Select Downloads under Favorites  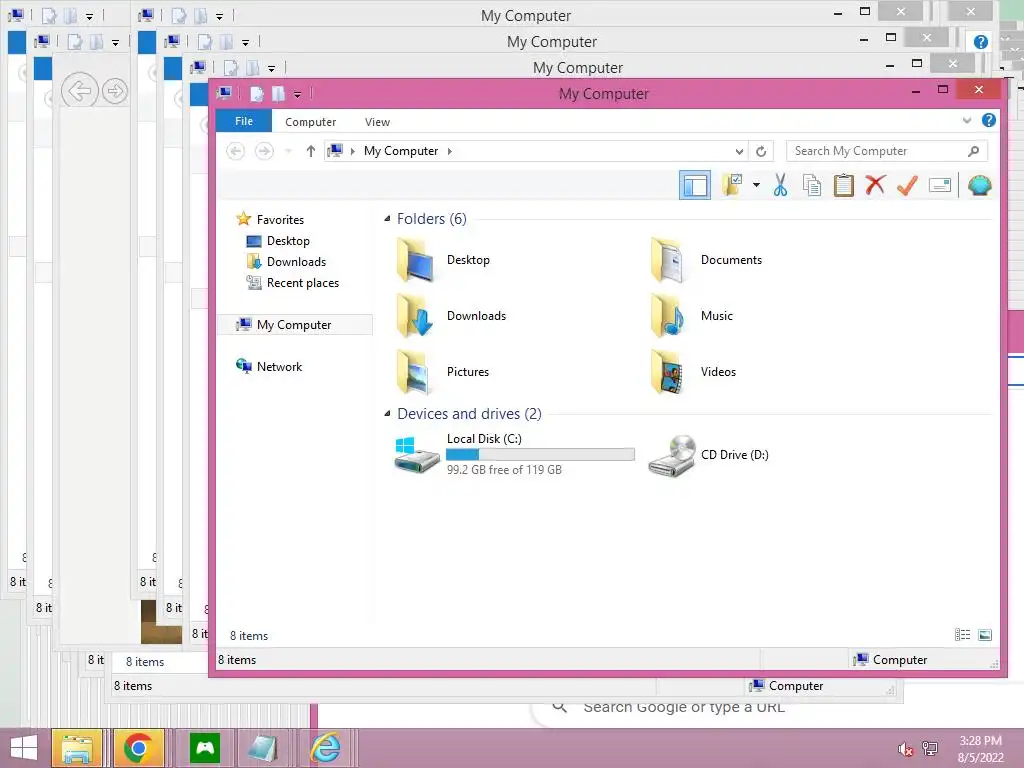[x=286, y=262]
